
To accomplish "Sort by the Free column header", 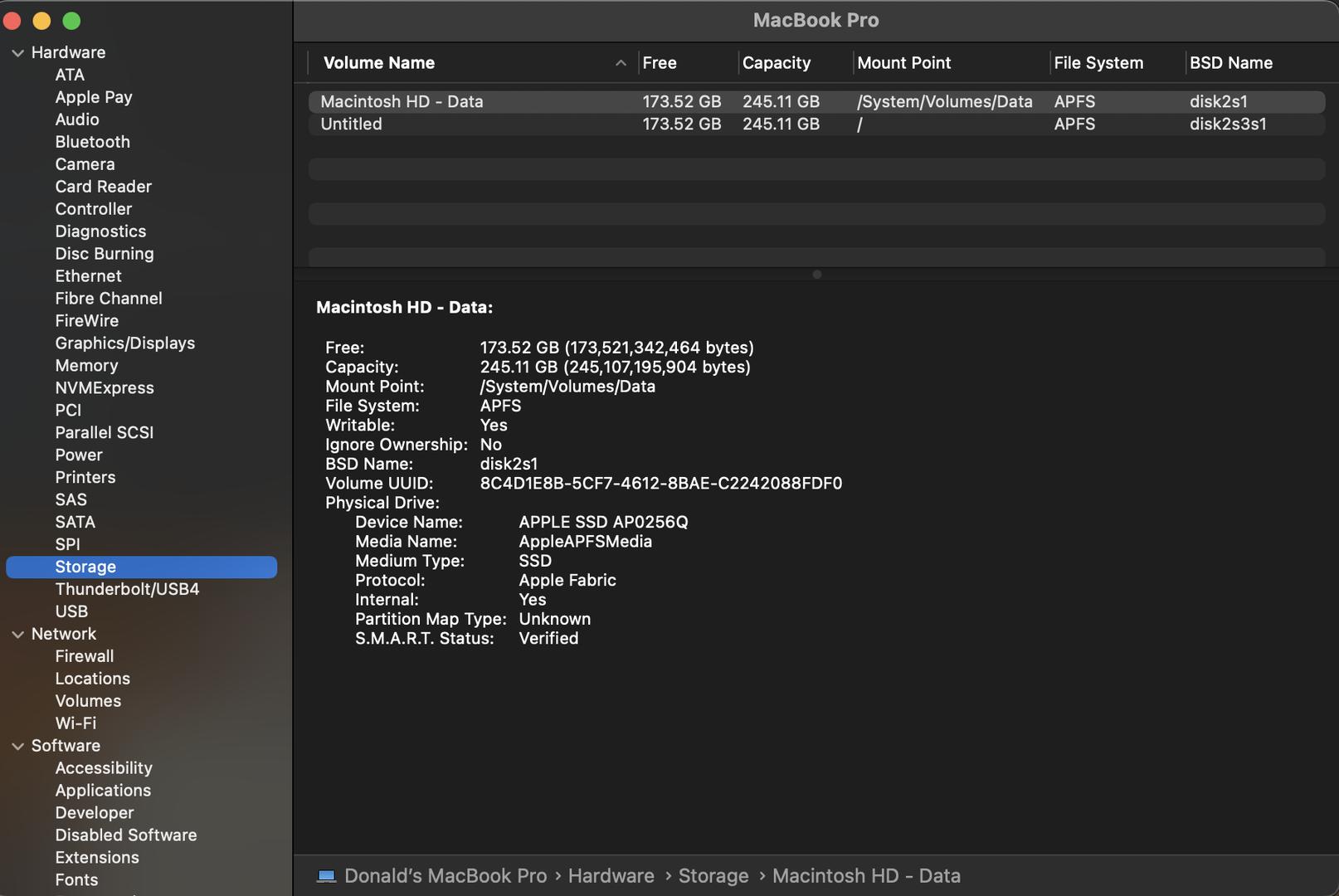I will (660, 63).
